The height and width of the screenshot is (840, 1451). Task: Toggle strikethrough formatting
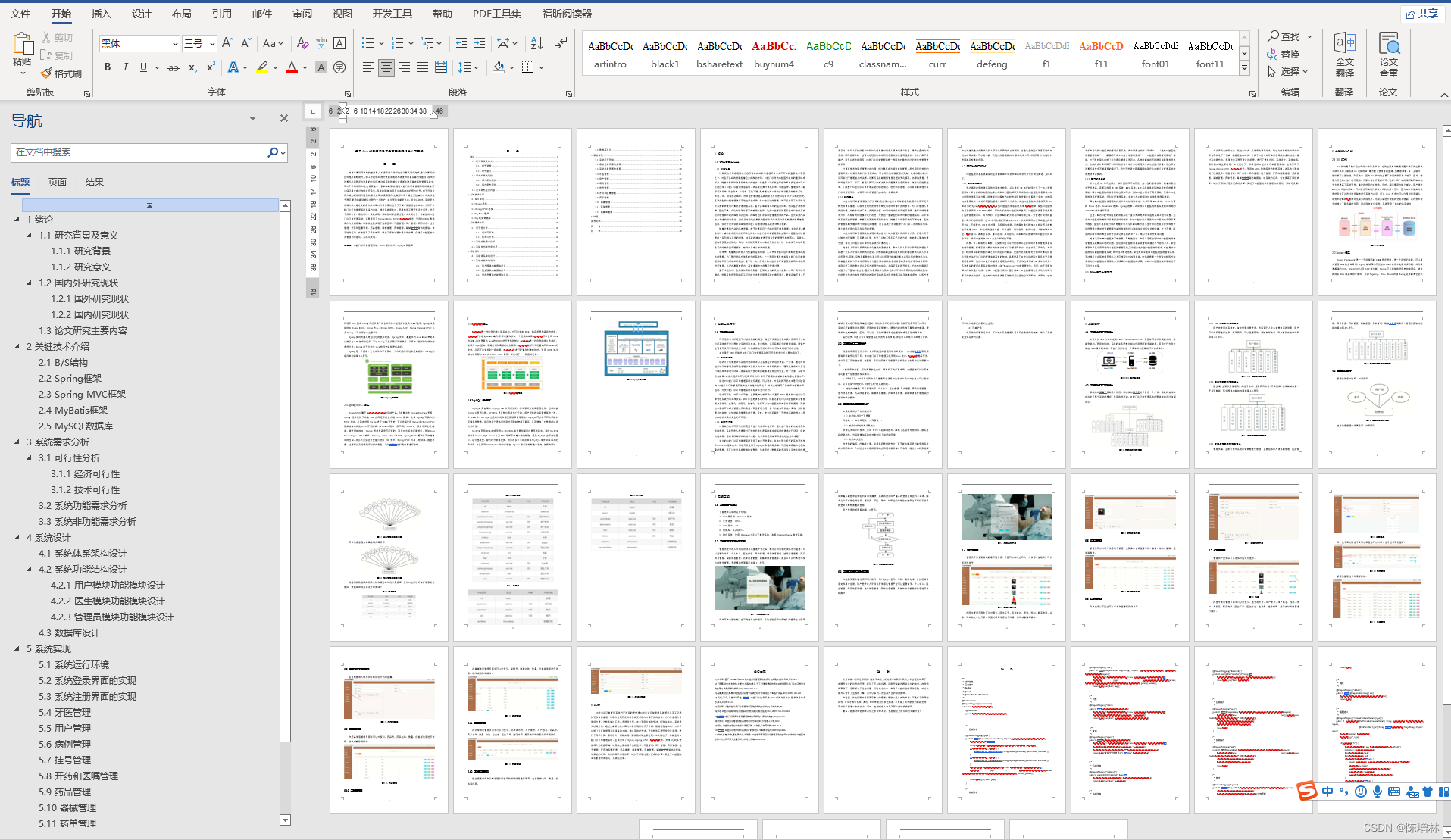pyautogui.click(x=174, y=67)
